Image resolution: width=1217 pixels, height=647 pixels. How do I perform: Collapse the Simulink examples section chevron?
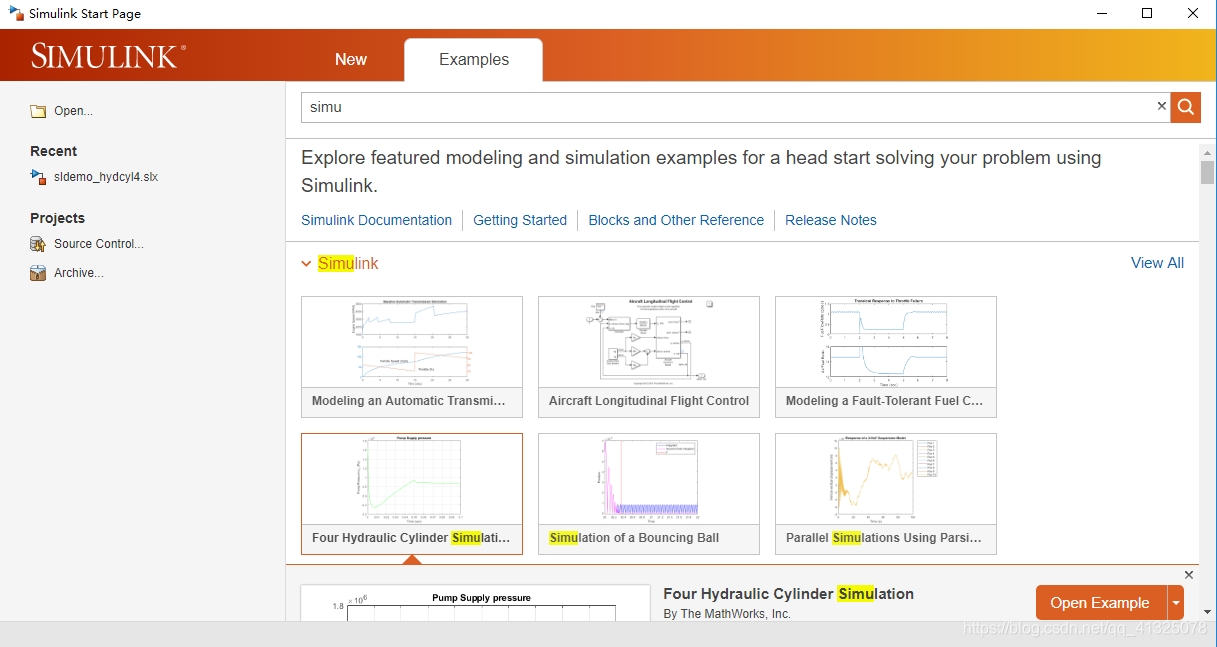[x=306, y=264]
